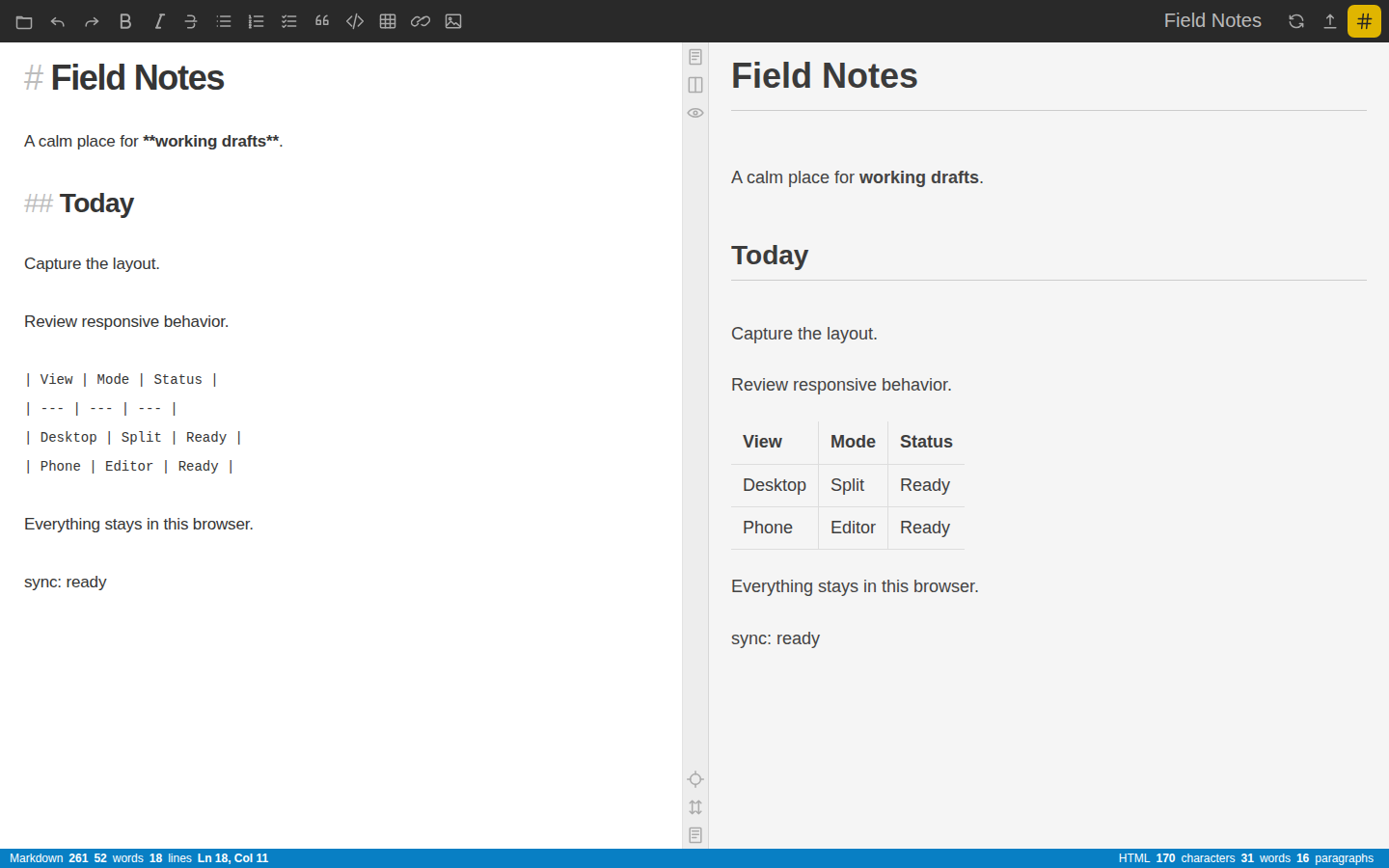Toggle scroll sync arrows in divider
This screenshot has height=868, width=1389.
pyautogui.click(x=695, y=807)
